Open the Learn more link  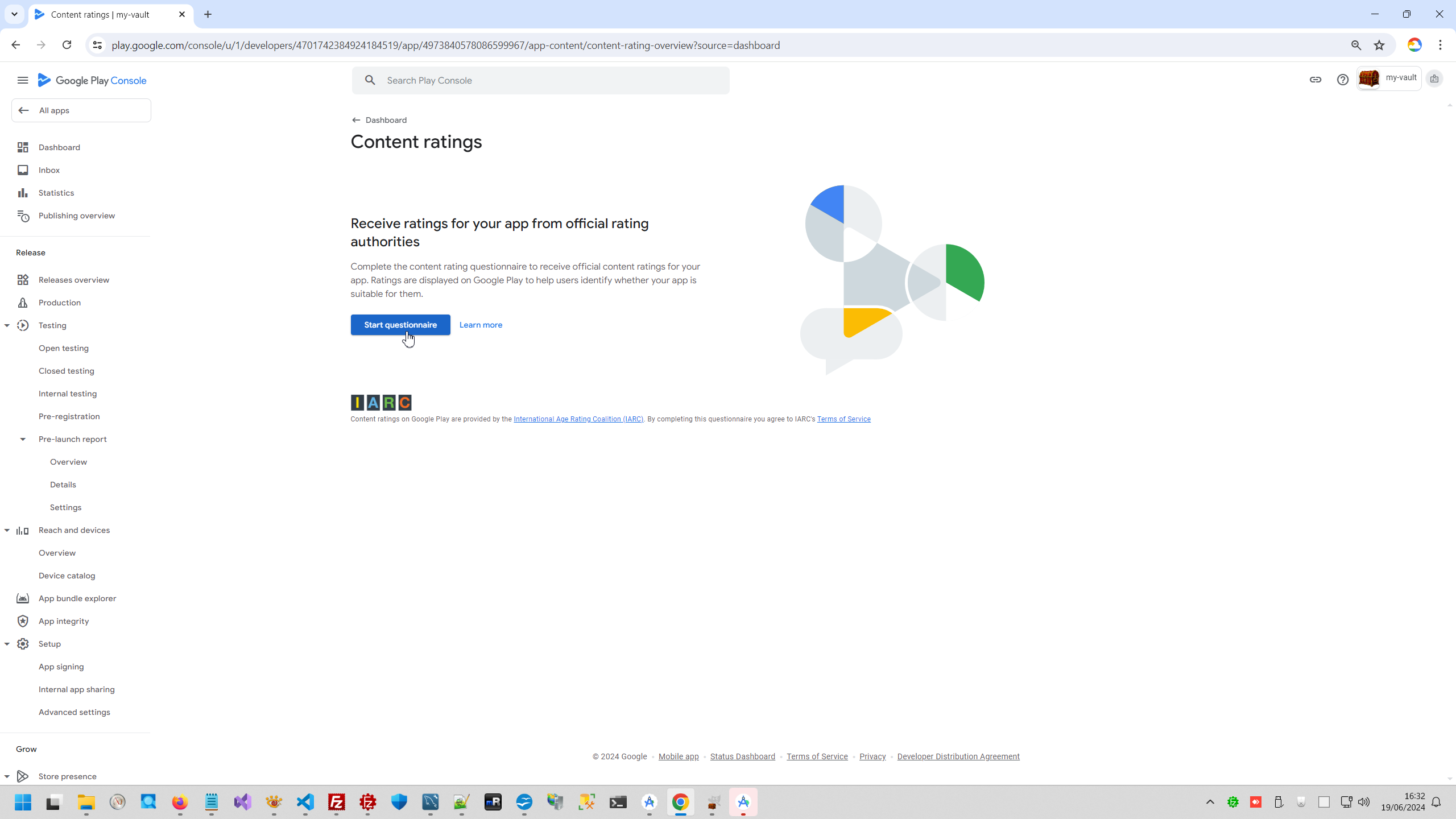[481, 325]
